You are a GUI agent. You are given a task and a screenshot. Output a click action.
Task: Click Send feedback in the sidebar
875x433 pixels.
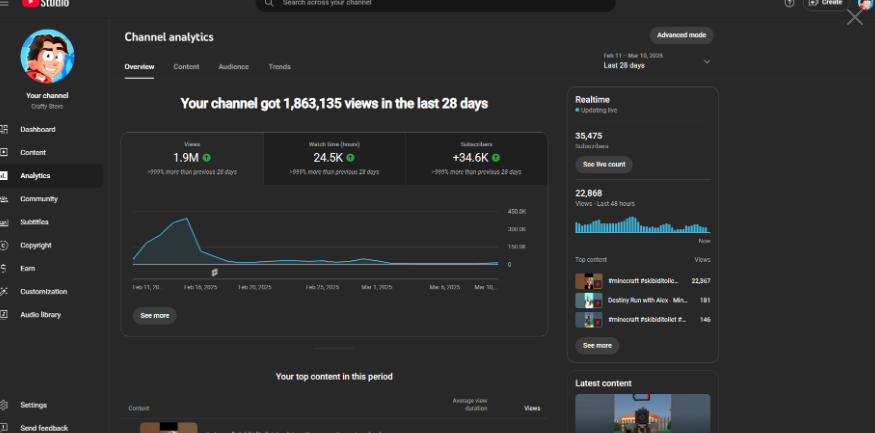[44, 428]
